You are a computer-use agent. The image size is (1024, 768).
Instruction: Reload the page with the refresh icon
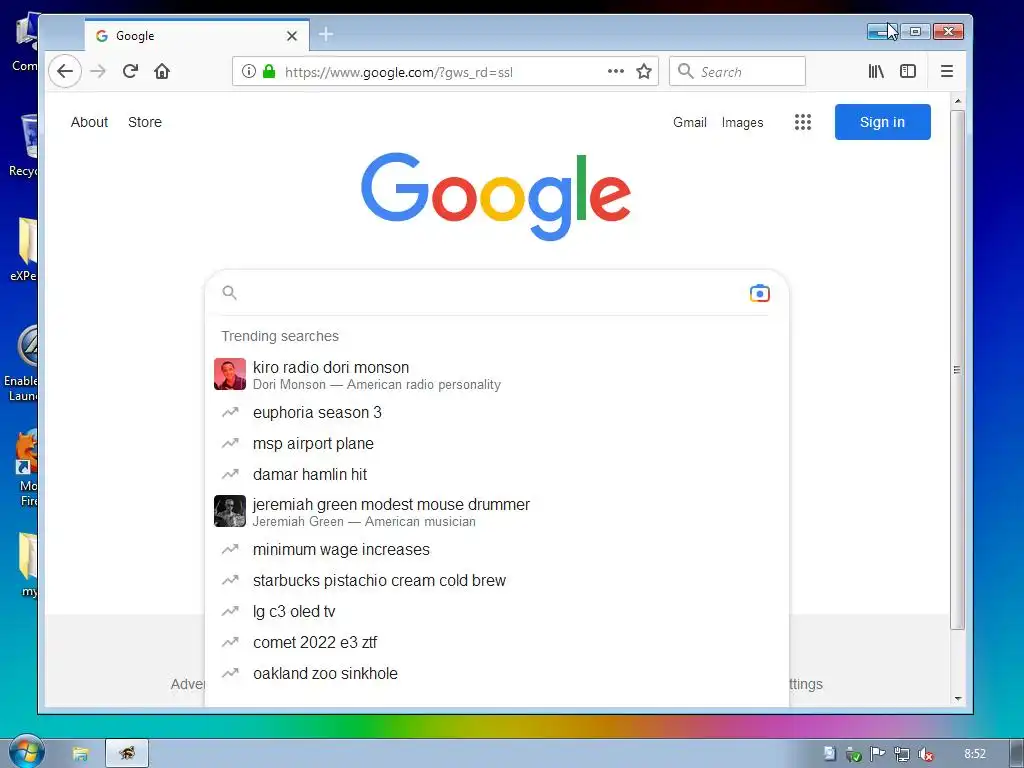[x=130, y=71]
